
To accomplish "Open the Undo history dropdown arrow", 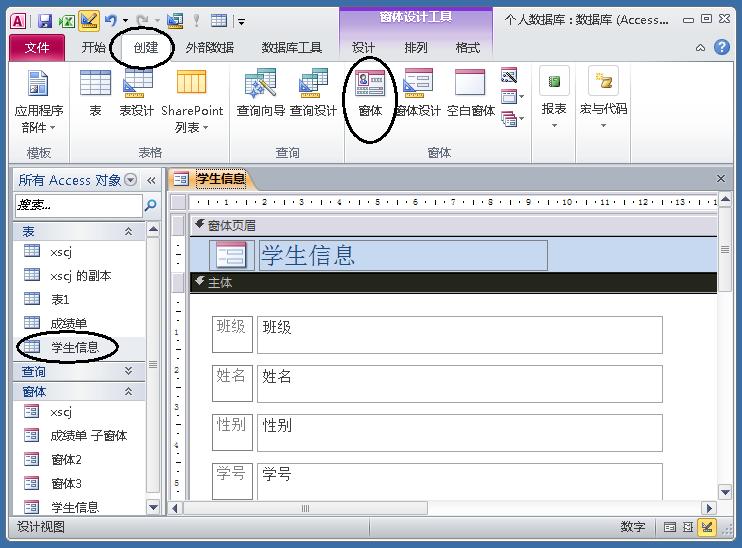I will coord(125,20).
